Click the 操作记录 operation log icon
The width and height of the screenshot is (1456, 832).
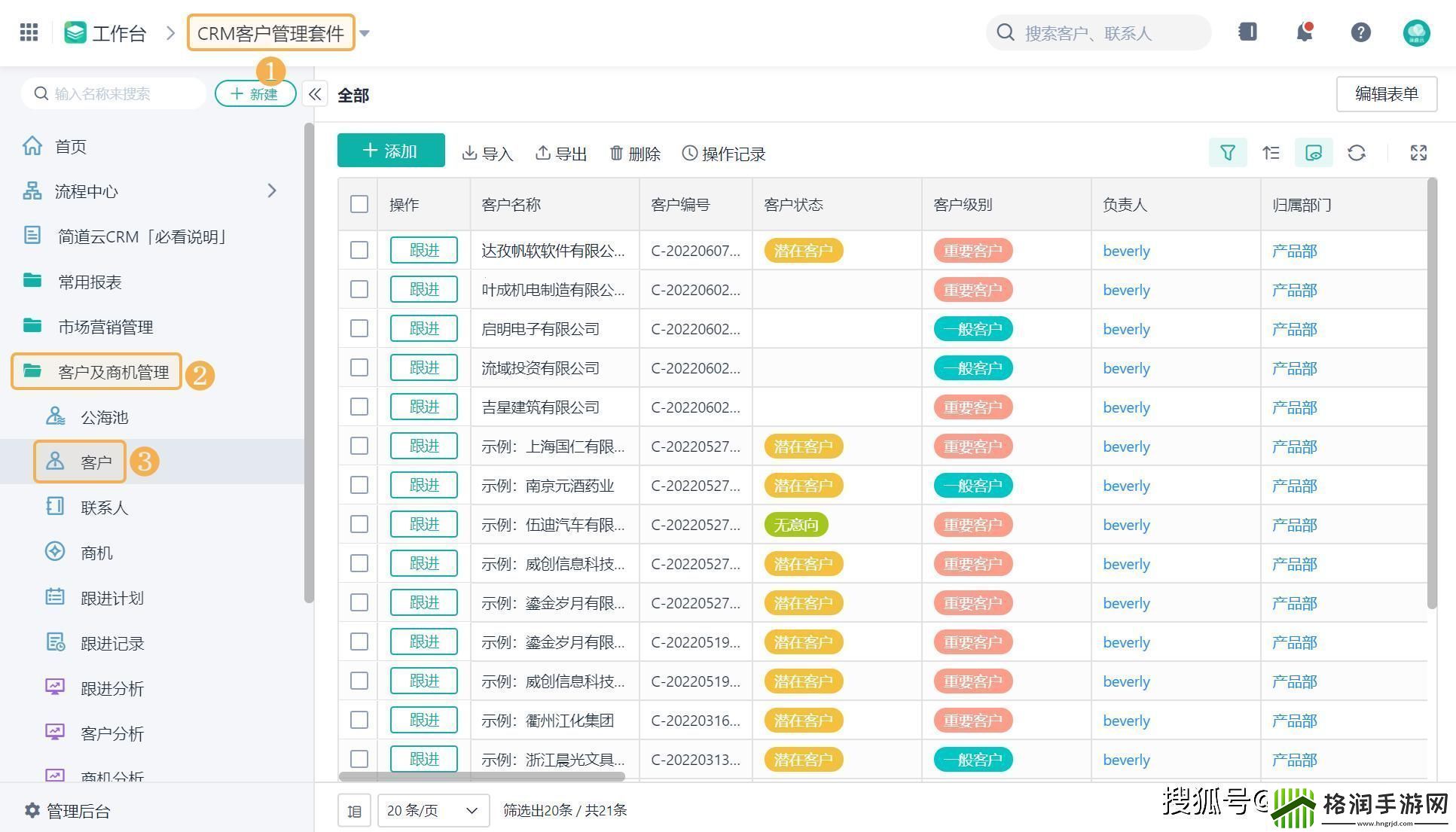(723, 153)
